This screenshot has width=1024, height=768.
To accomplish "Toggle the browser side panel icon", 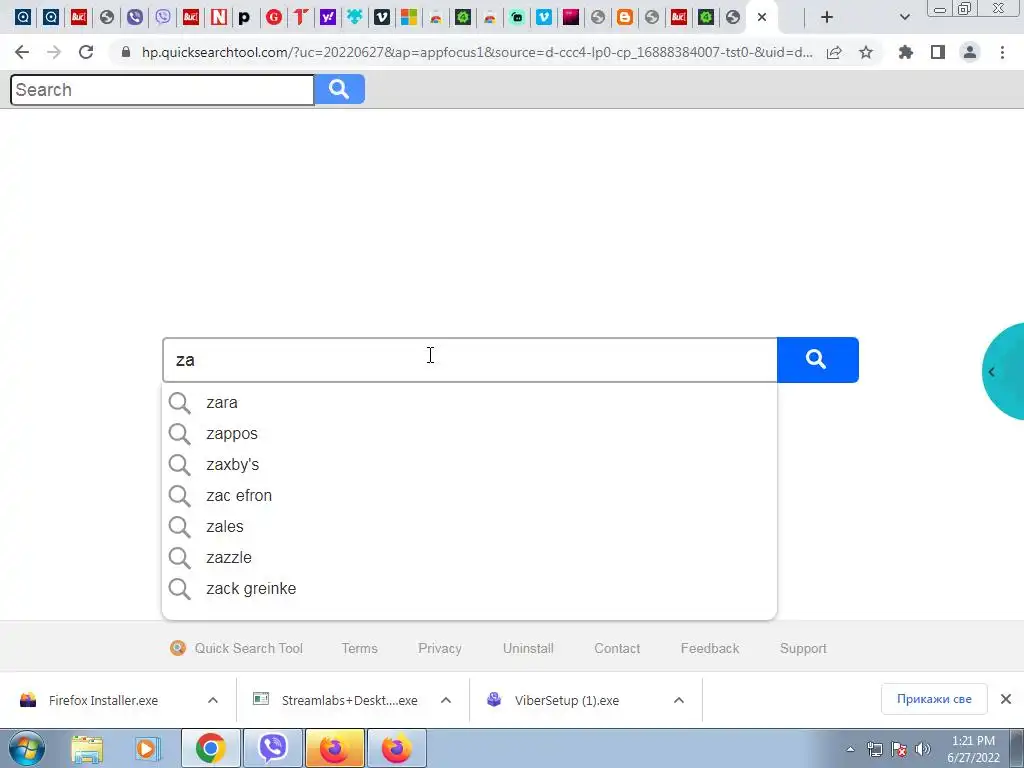I will [x=938, y=52].
